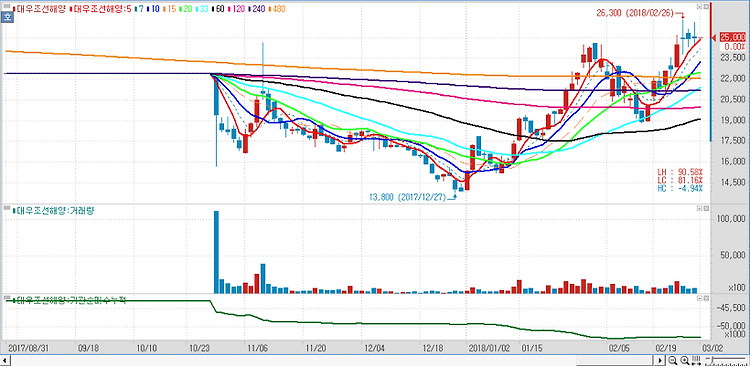750x366 pixels.
Task: Select the 15-day moving average legend
Action: [169, 9]
